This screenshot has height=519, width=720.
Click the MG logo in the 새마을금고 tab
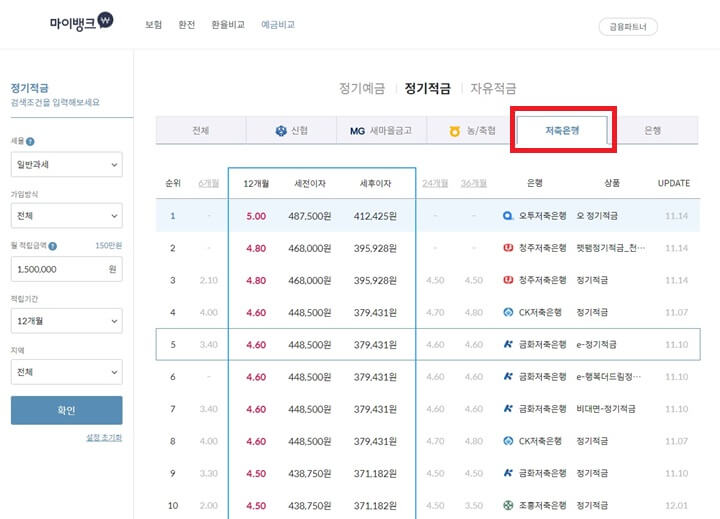(357, 131)
